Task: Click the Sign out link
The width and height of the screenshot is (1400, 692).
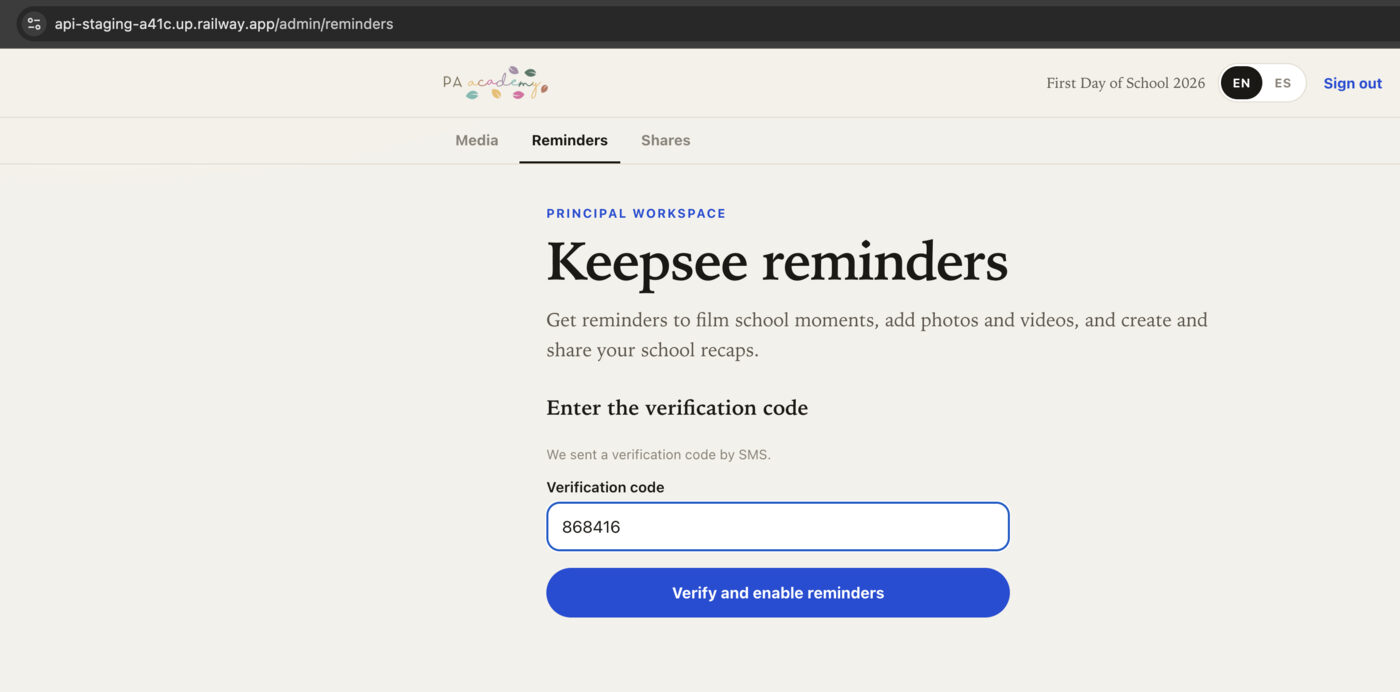Action: click(x=1352, y=83)
